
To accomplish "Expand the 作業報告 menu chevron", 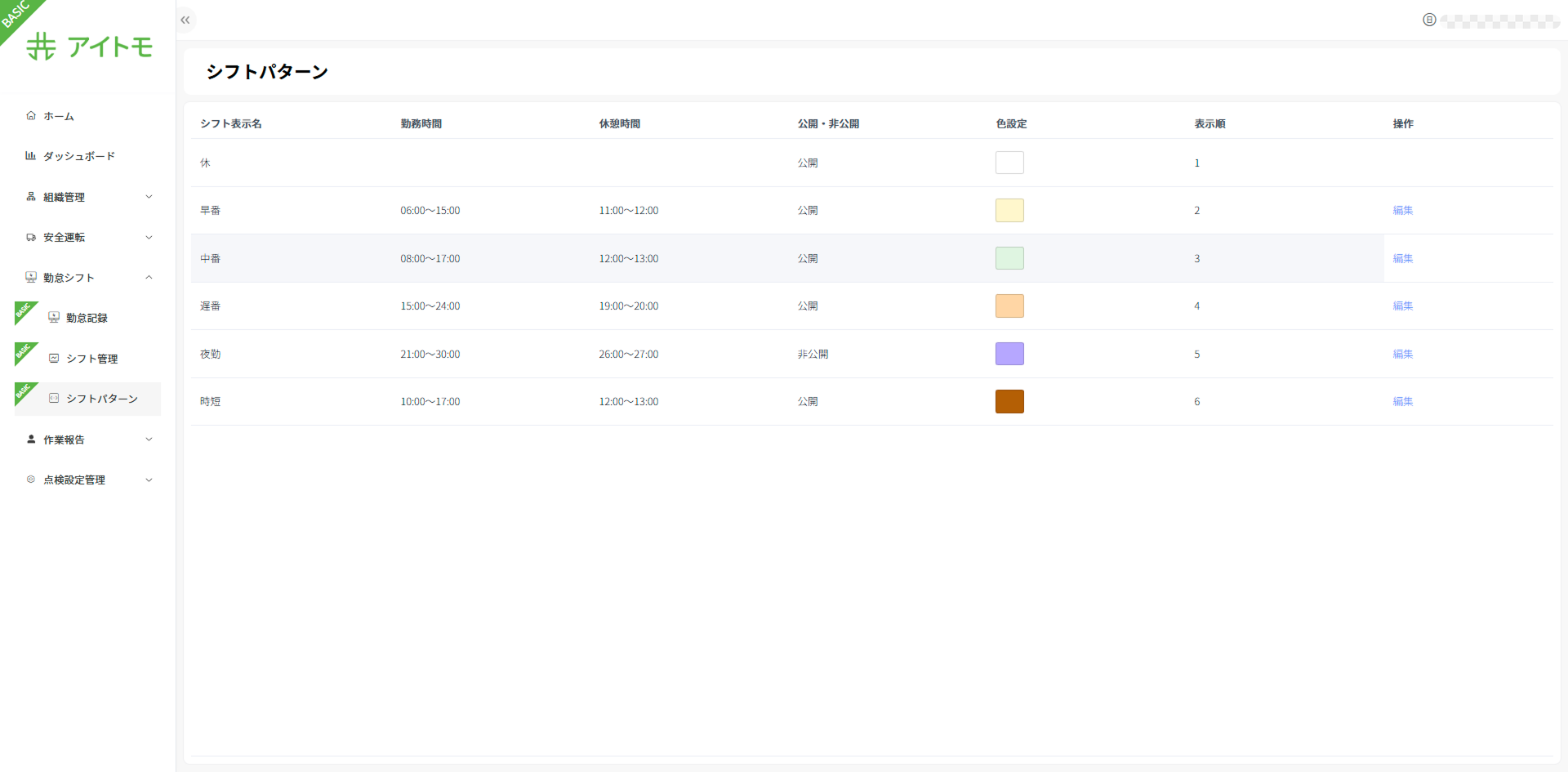I will click(149, 440).
